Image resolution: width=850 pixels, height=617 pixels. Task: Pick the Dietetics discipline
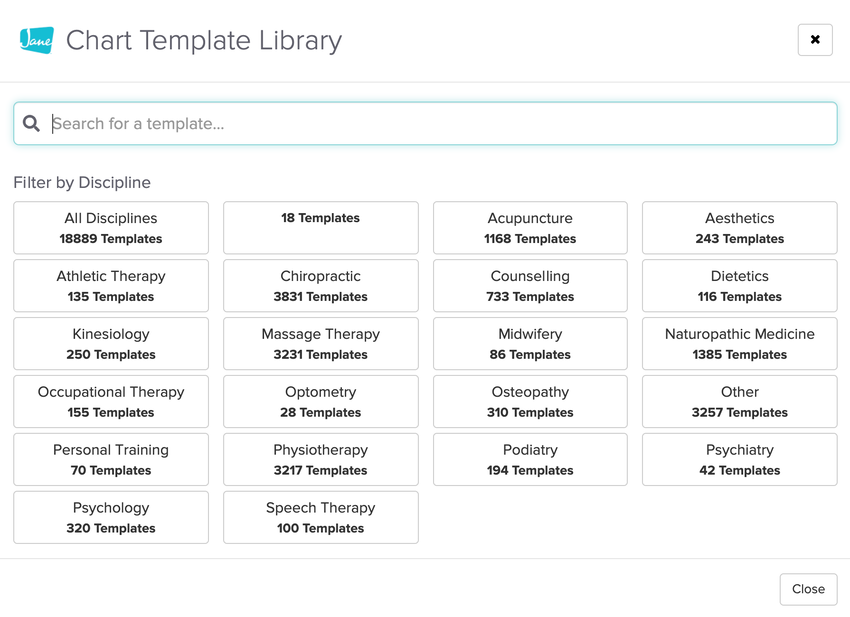click(x=739, y=286)
